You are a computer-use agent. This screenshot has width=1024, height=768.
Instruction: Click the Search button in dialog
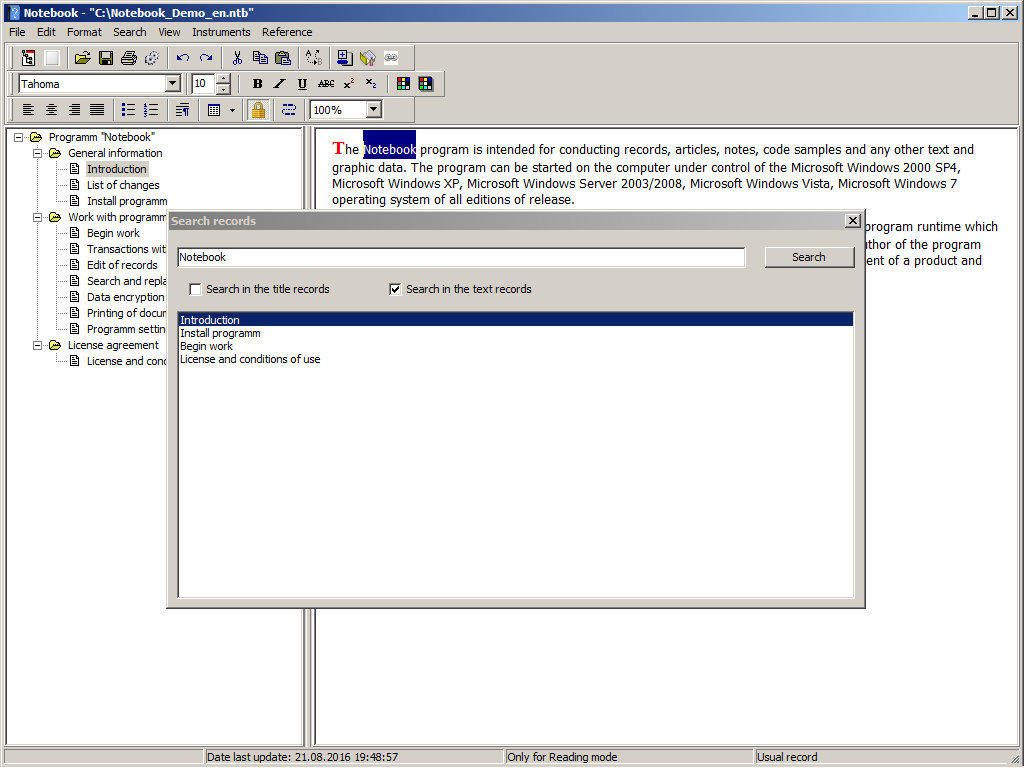pyautogui.click(x=809, y=257)
